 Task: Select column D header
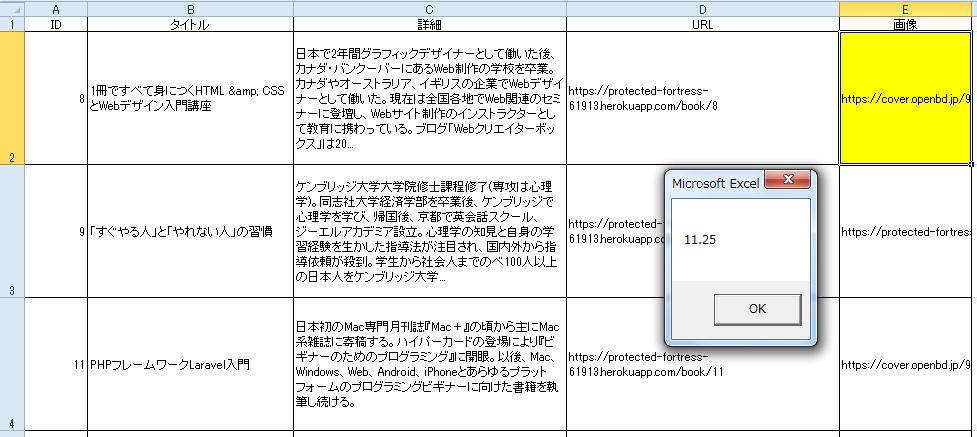point(703,9)
